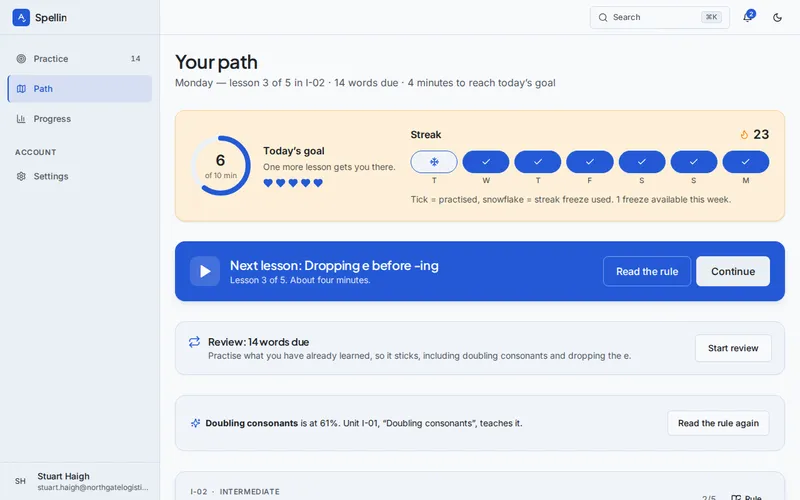Click the Practice target icon

coord(21,59)
